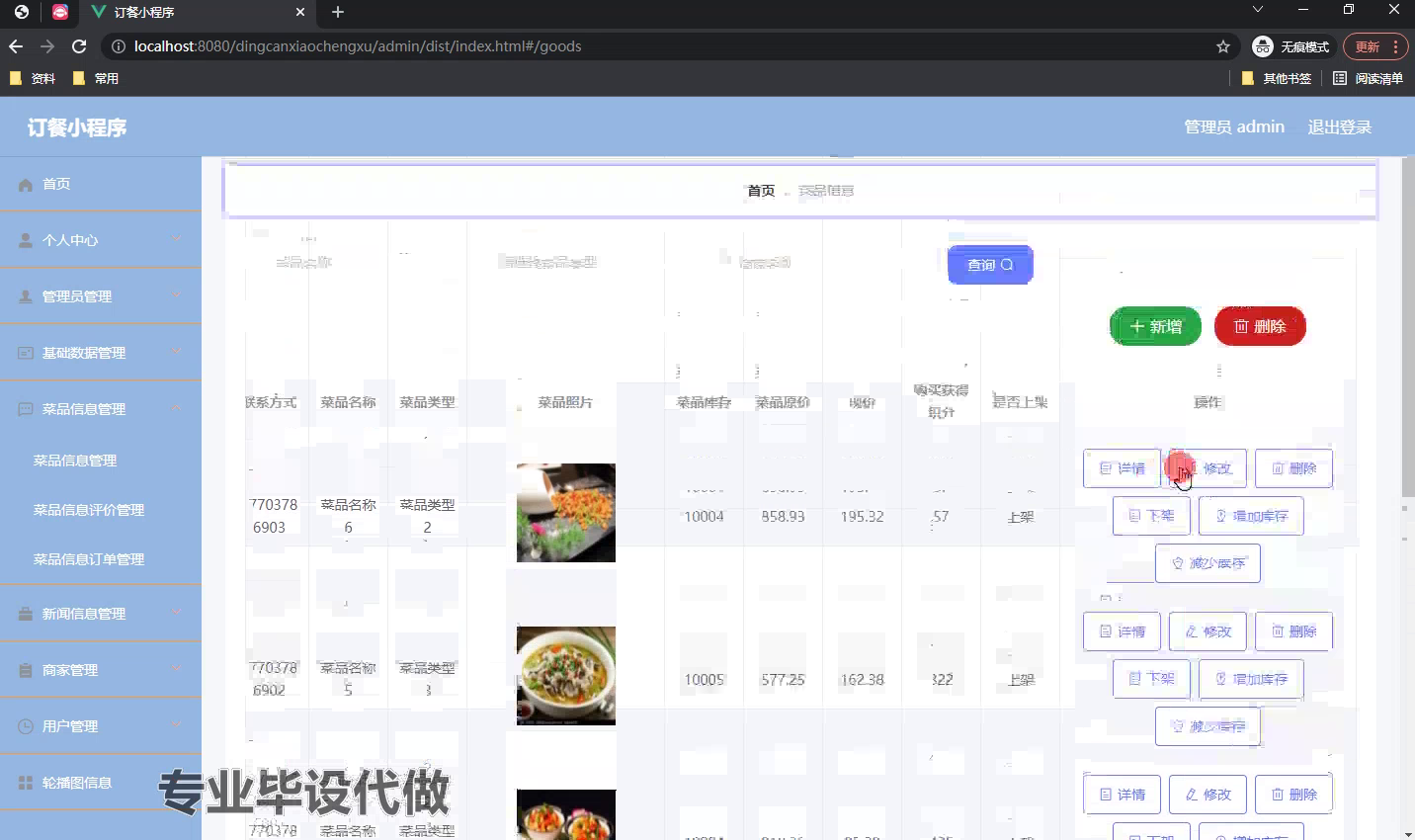1415x840 pixels.
Task: Click 增加库存 for dish 菜品名称6
Action: click(1251, 516)
